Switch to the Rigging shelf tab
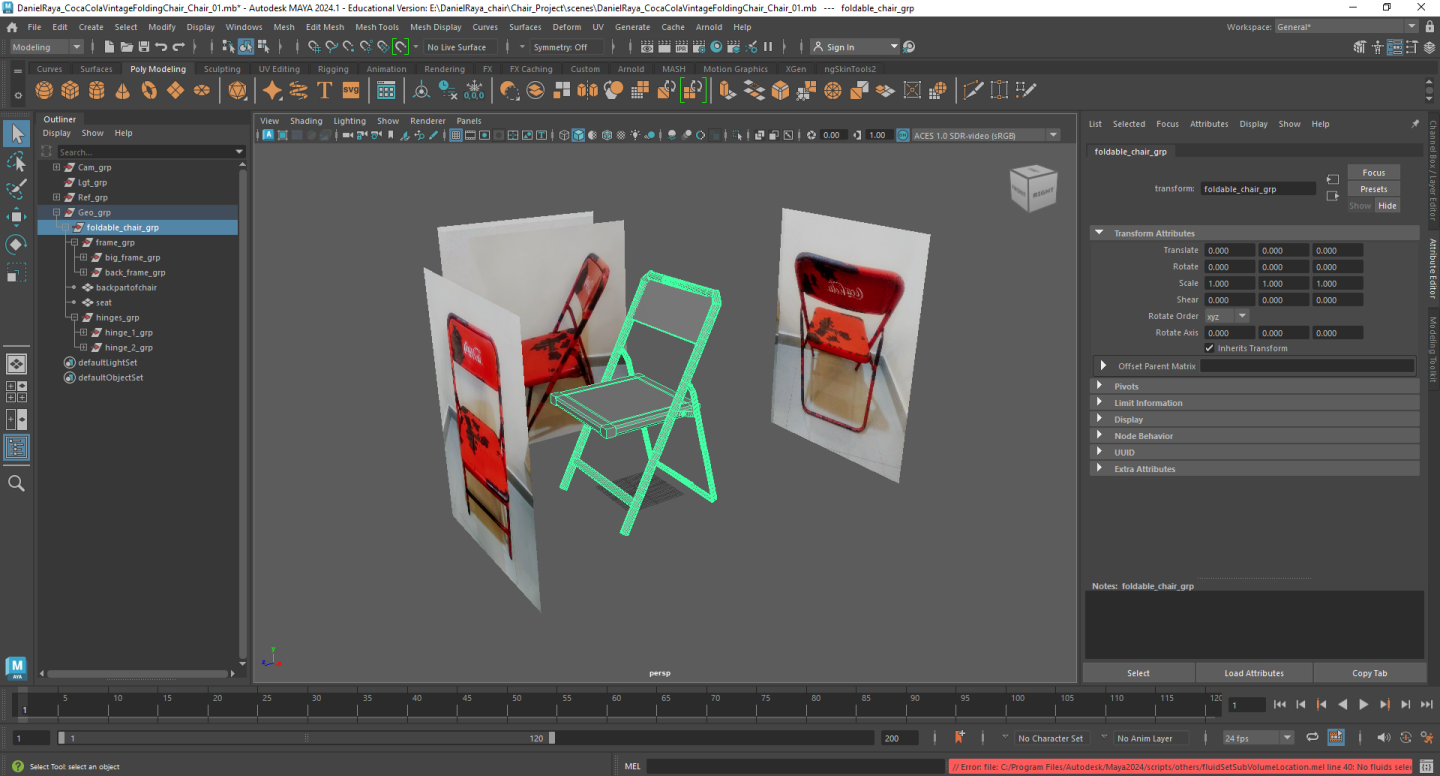Image resolution: width=1440 pixels, height=776 pixels. coord(333,69)
